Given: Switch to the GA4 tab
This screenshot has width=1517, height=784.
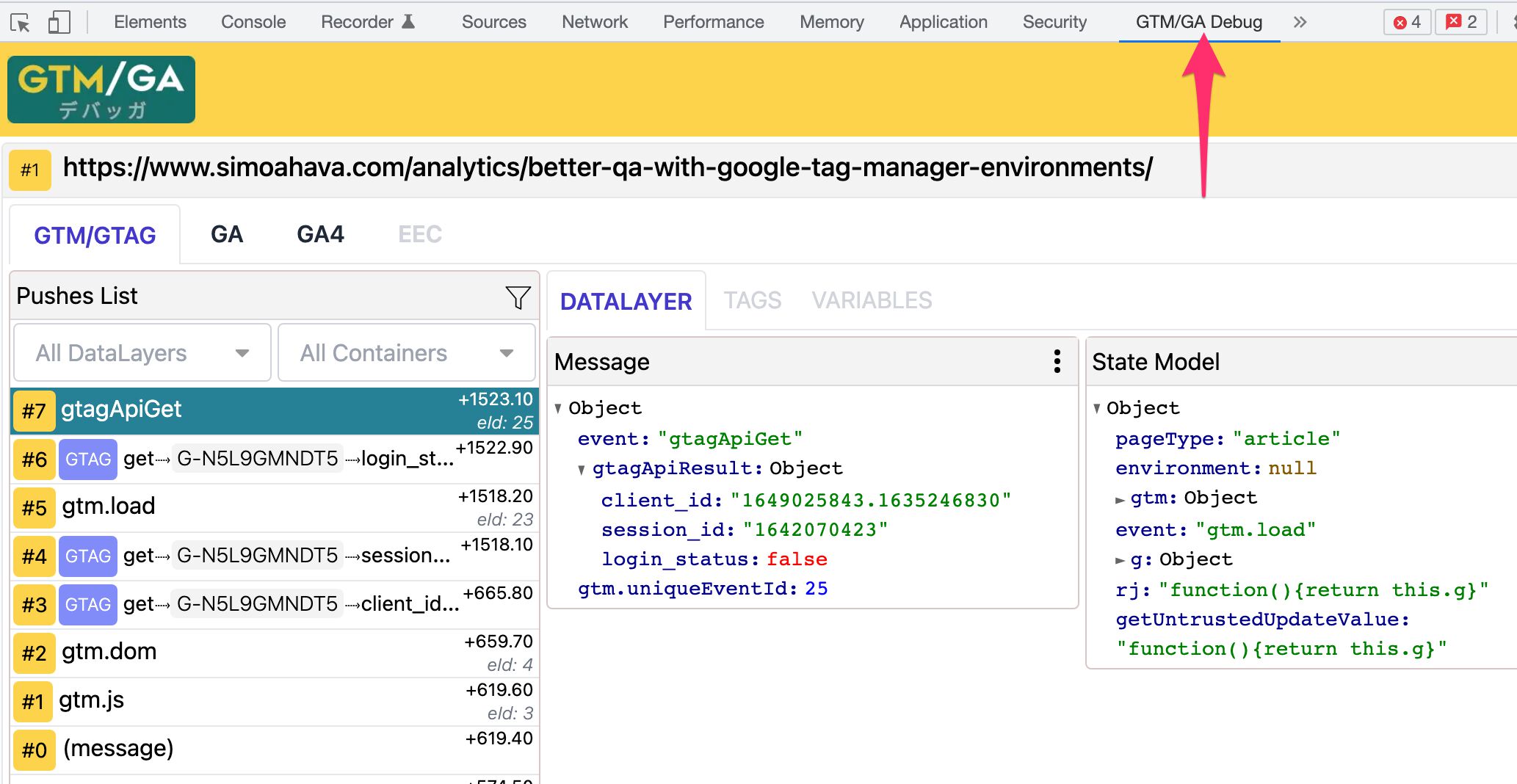Looking at the screenshot, I should pyautogui.click(x=319, y=233).
